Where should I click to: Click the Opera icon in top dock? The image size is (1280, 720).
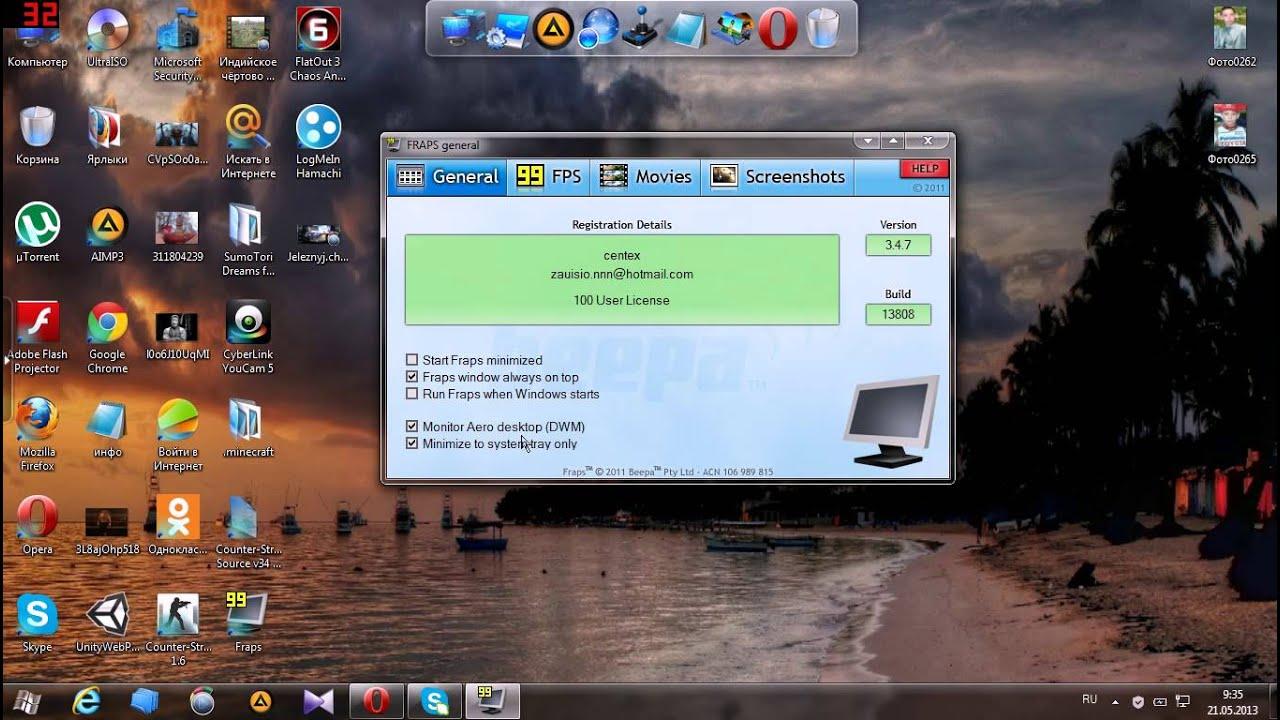[776, 29]
